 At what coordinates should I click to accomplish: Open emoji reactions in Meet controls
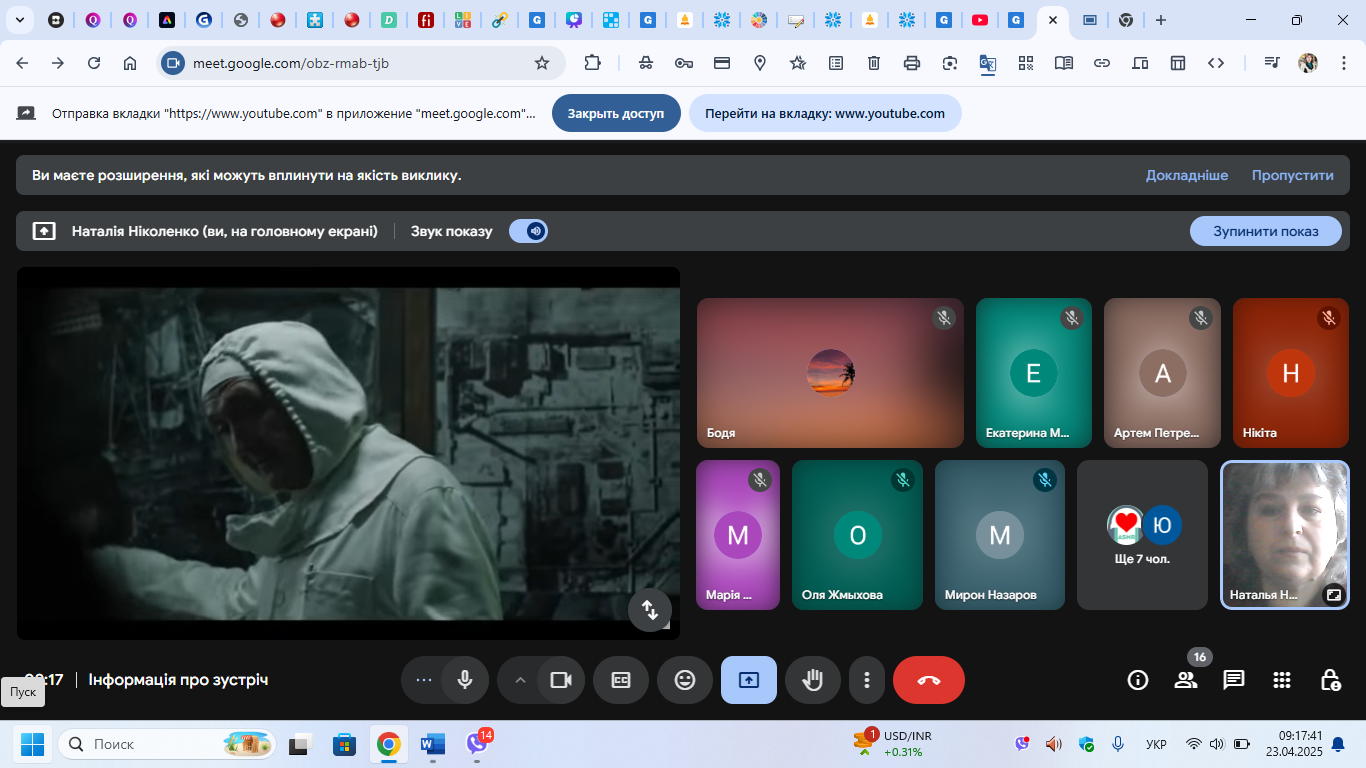tap(685, 680)
